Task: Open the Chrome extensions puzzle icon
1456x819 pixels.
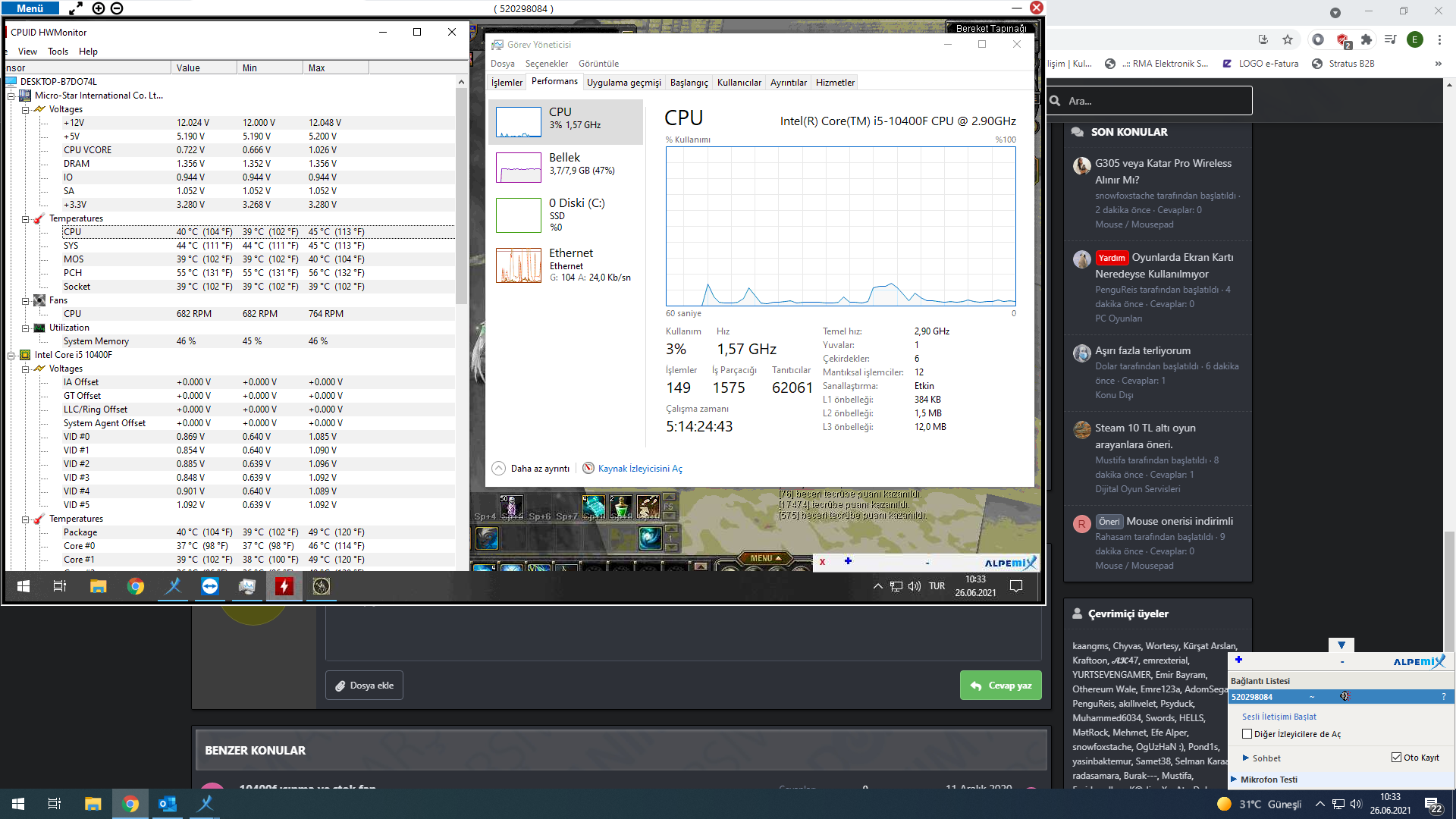Action: coord(1367,39)
